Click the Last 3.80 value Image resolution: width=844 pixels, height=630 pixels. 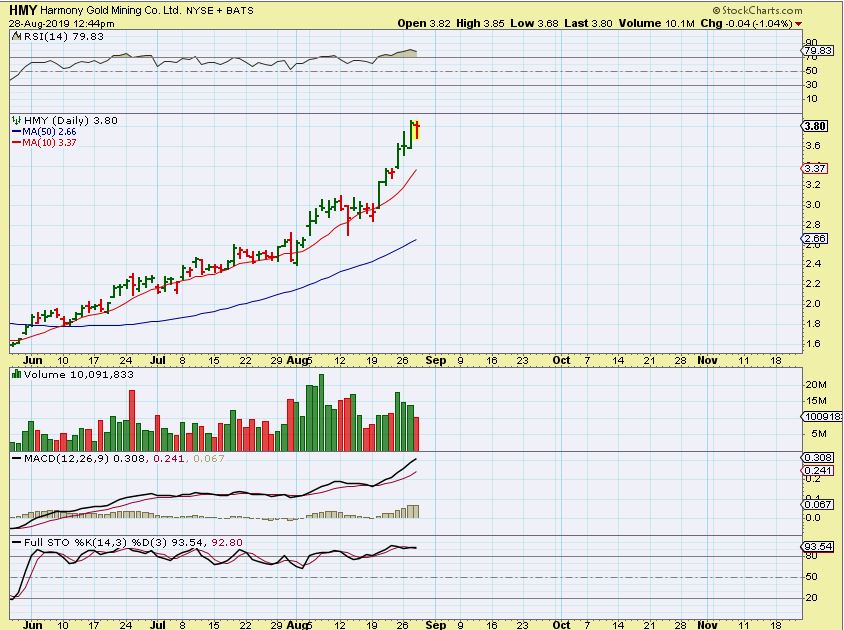(x=588, y=24)
